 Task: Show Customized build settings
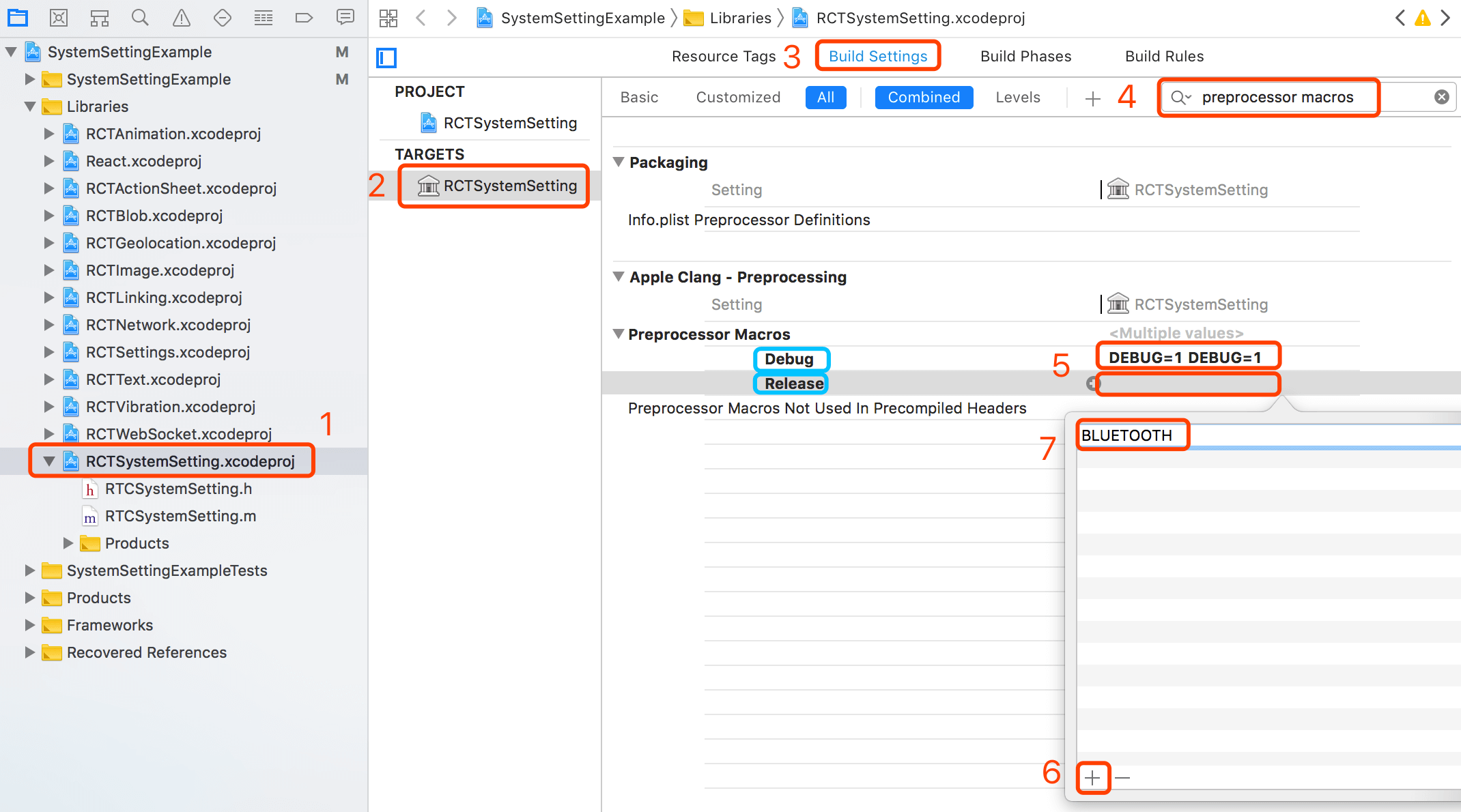[x=738, y=98]
